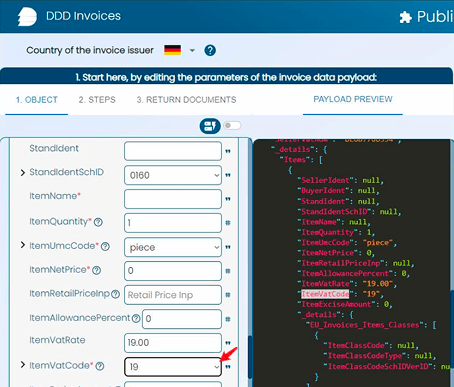Click the StandIdent input field

[173, 151]
